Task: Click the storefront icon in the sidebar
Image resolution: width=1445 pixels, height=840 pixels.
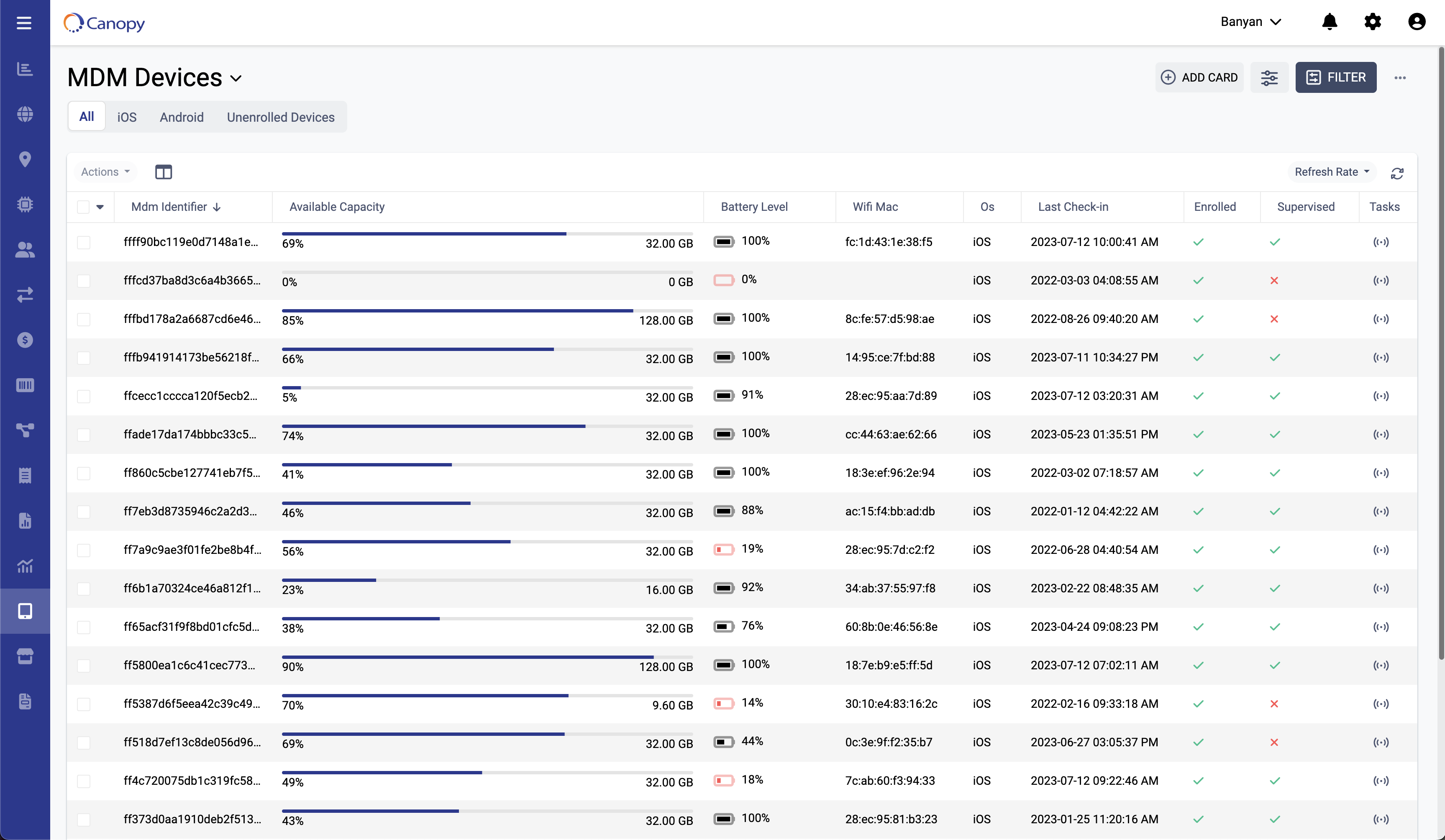Action: pyautogui.click(x=25, y=656)
